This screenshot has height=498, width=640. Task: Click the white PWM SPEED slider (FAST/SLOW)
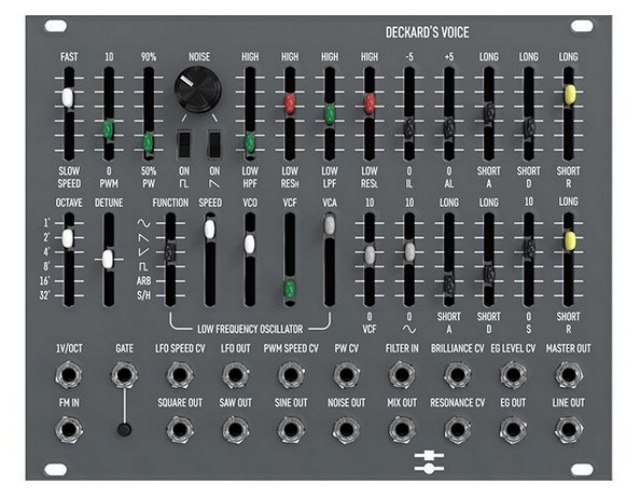(x=68, y=98)
